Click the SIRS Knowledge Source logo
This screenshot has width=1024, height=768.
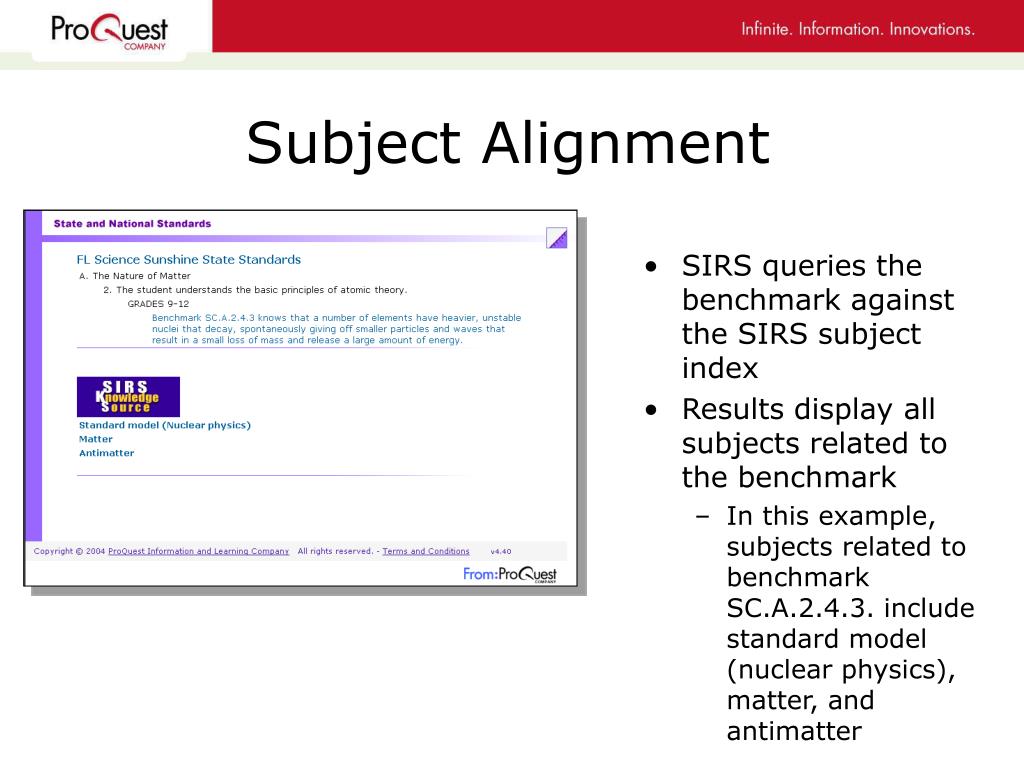(128, 396)
